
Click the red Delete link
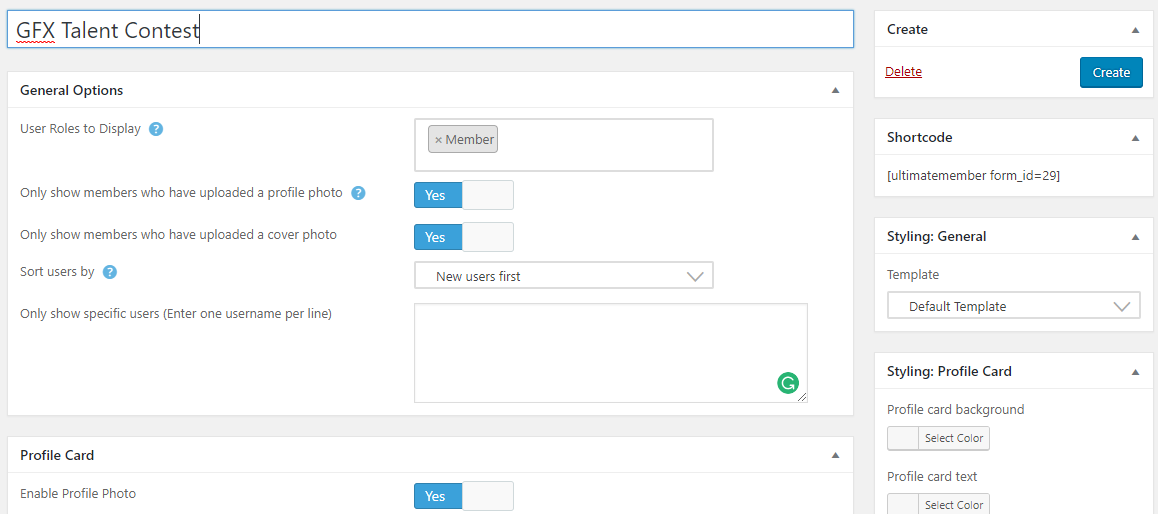click(x=903, y=72)
